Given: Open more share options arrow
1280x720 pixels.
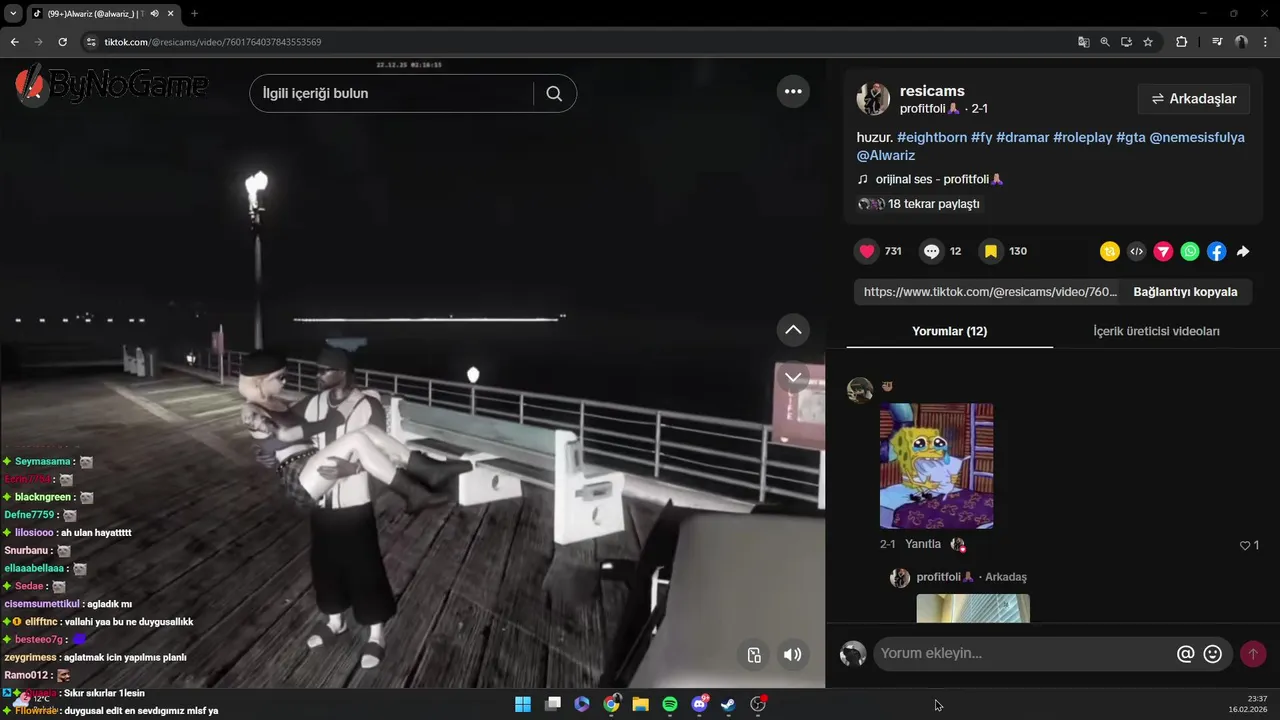Looking at the screenshot, I should click(1243, 252).
